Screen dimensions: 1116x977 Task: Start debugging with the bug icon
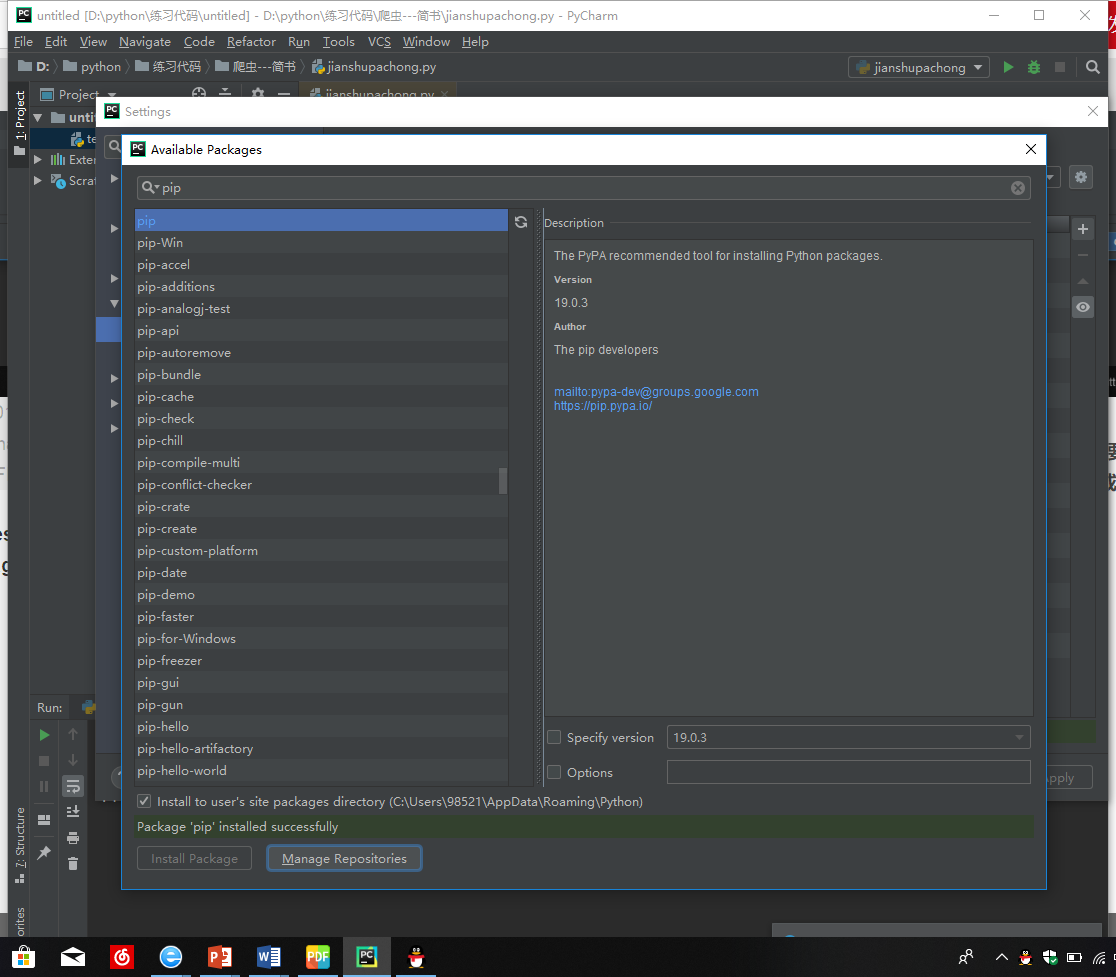pyautogui.click(x=1033, y=67)
